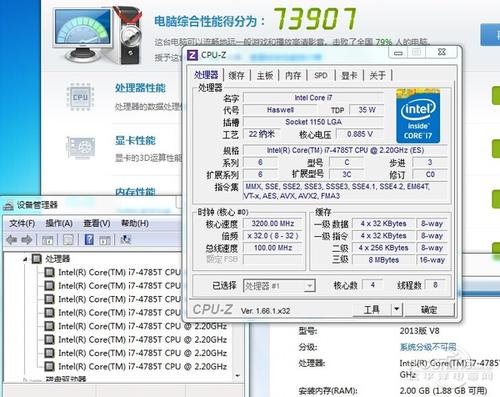The width and height of the screenshot is (500, 397).
Task: Open the 工具 button dropdown arrow
Action: tap(396, 309)
